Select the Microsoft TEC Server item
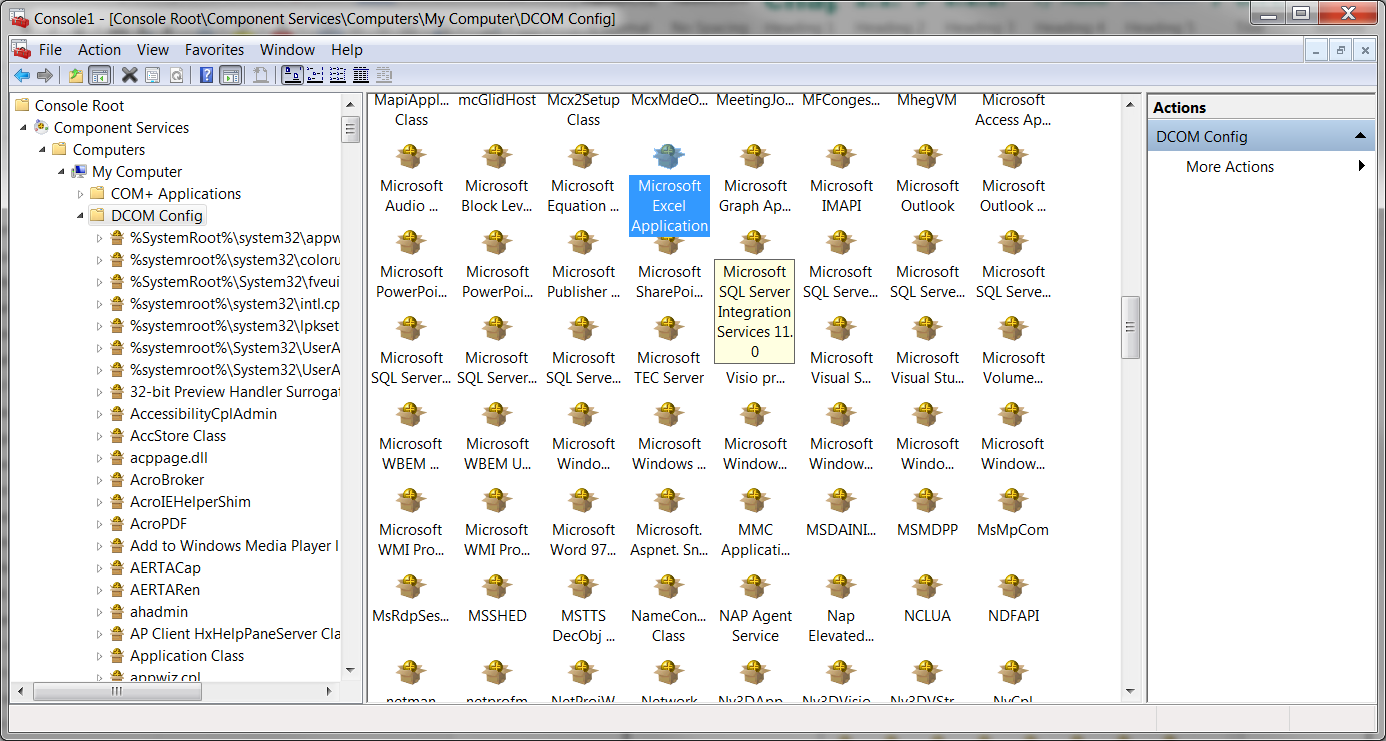Viewport: 1386px width, 741px height. click(669, 350)
